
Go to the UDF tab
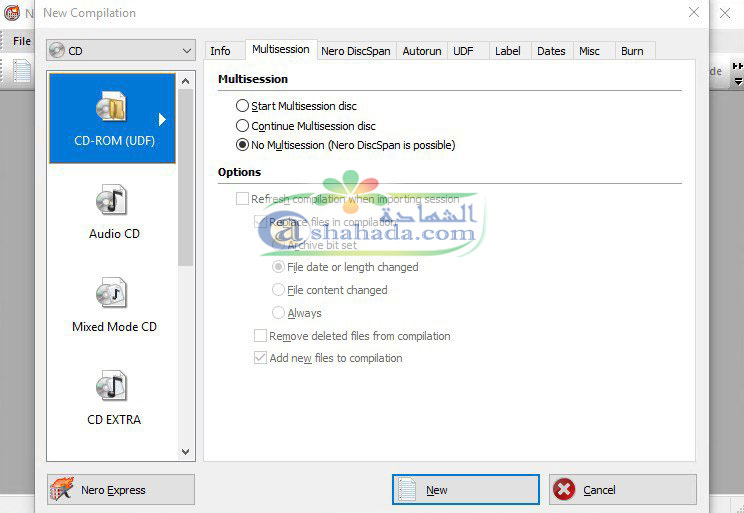point(463,51)
